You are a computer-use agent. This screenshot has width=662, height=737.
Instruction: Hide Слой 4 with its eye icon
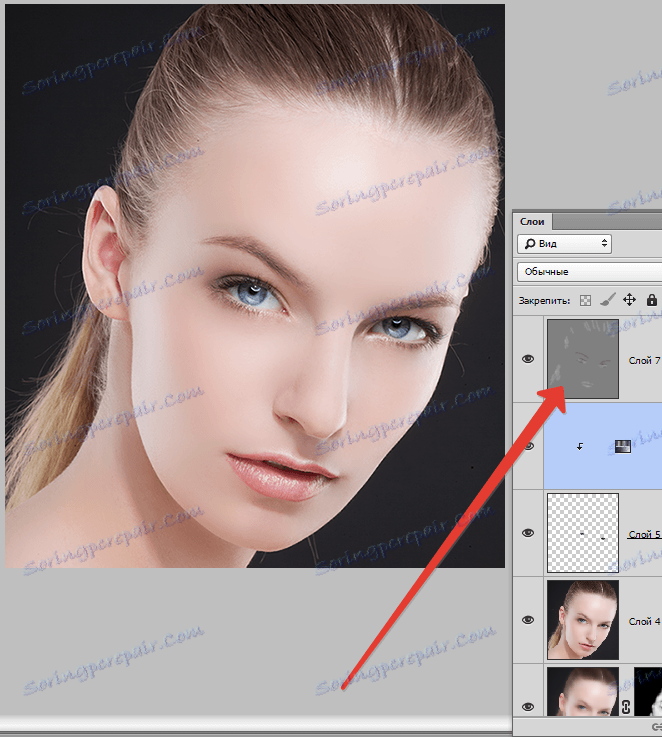coord(528,620)
